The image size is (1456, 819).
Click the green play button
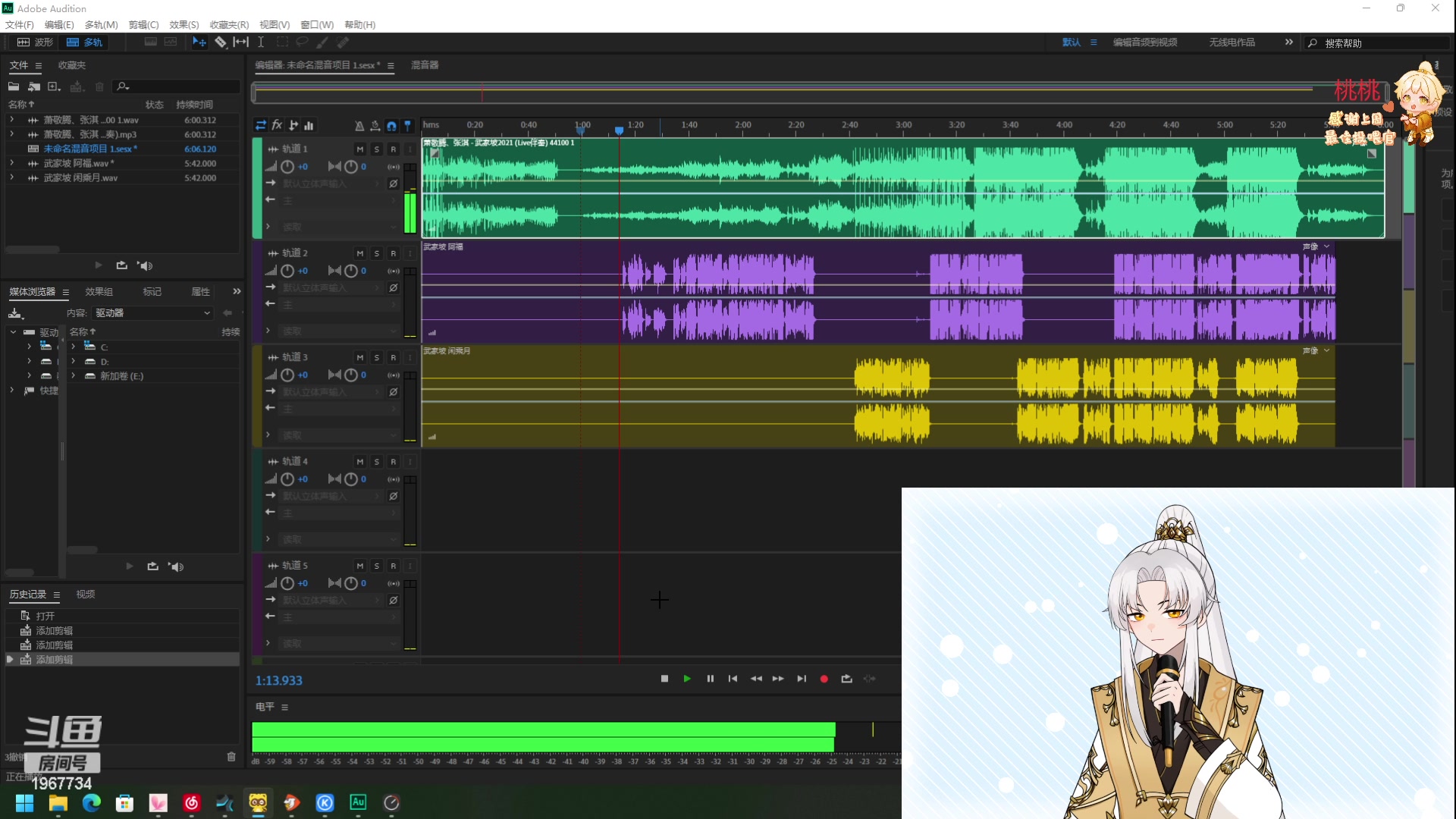(x=687, y=679)
